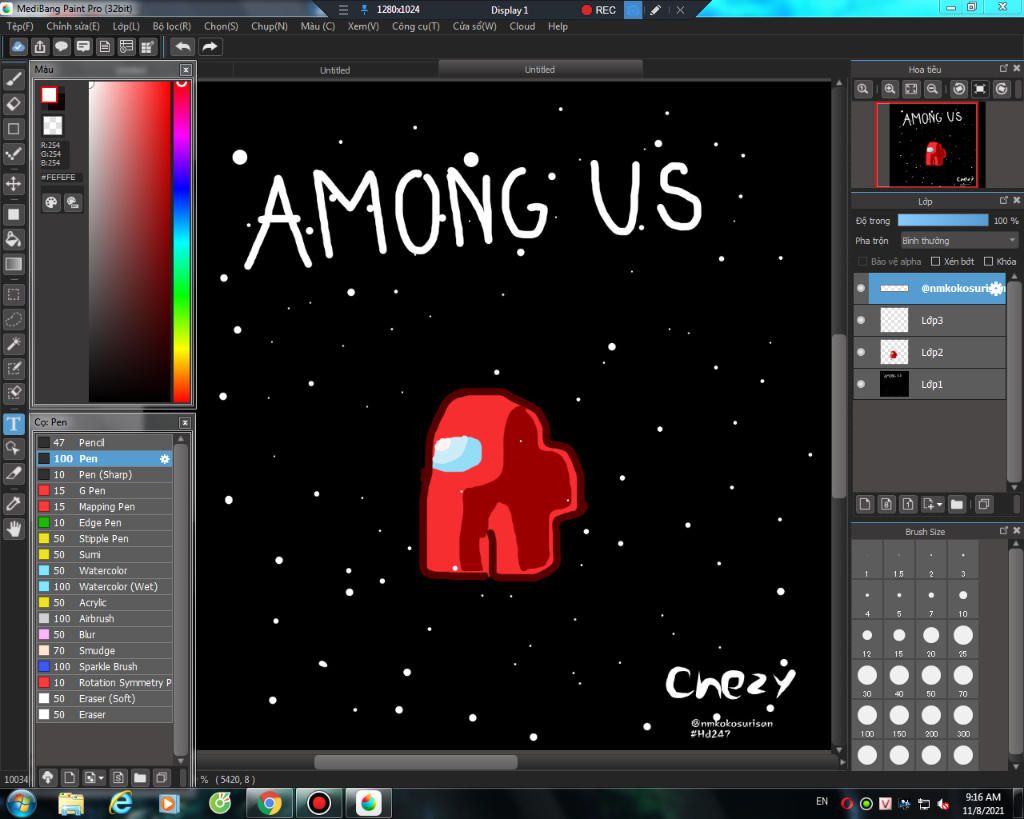Select transparent color swatch in Màu panel
1024x819 pixels.
52,125
